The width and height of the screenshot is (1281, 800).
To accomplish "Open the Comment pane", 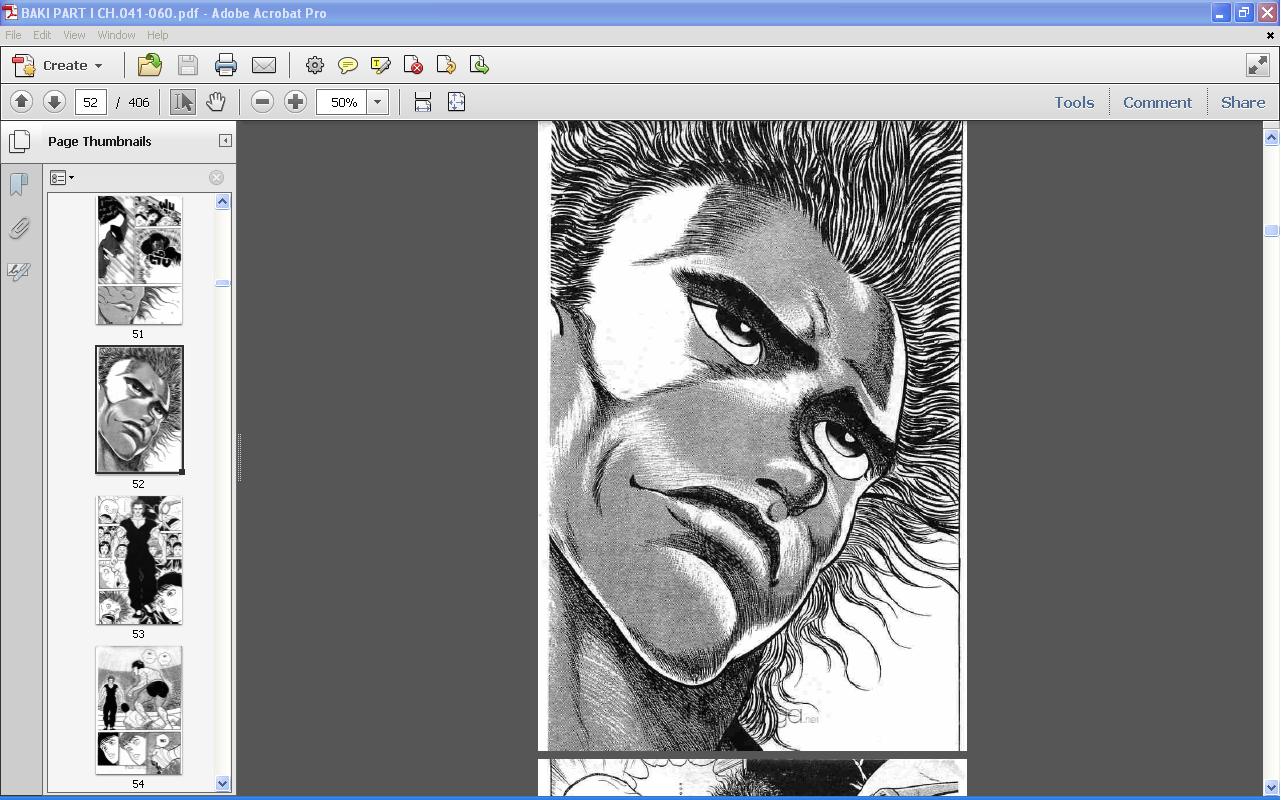I will click(x=1157, y=102).
